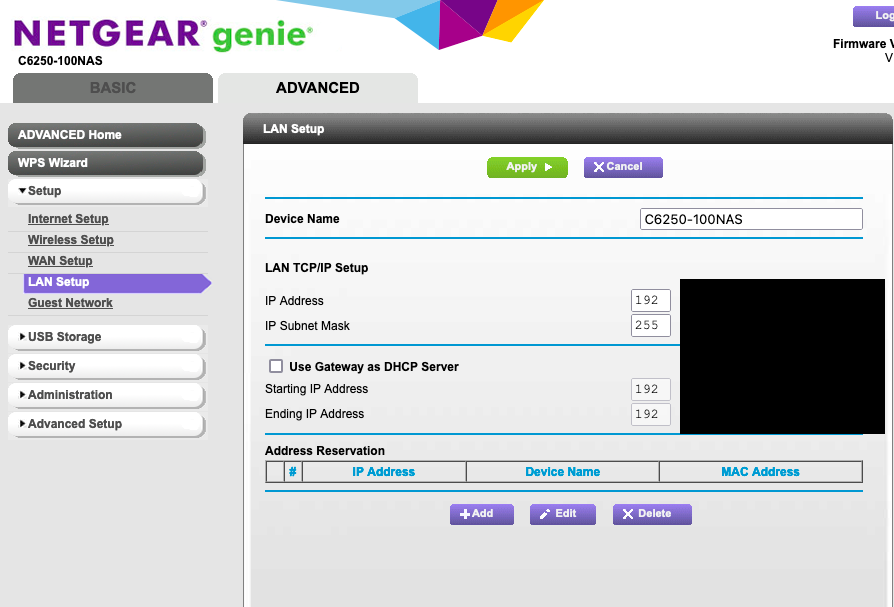Image resolution: width=894 pixels, height=607 pixels.
Task: Click the pencil icon on Edit button
Action: tap(544, 514)
